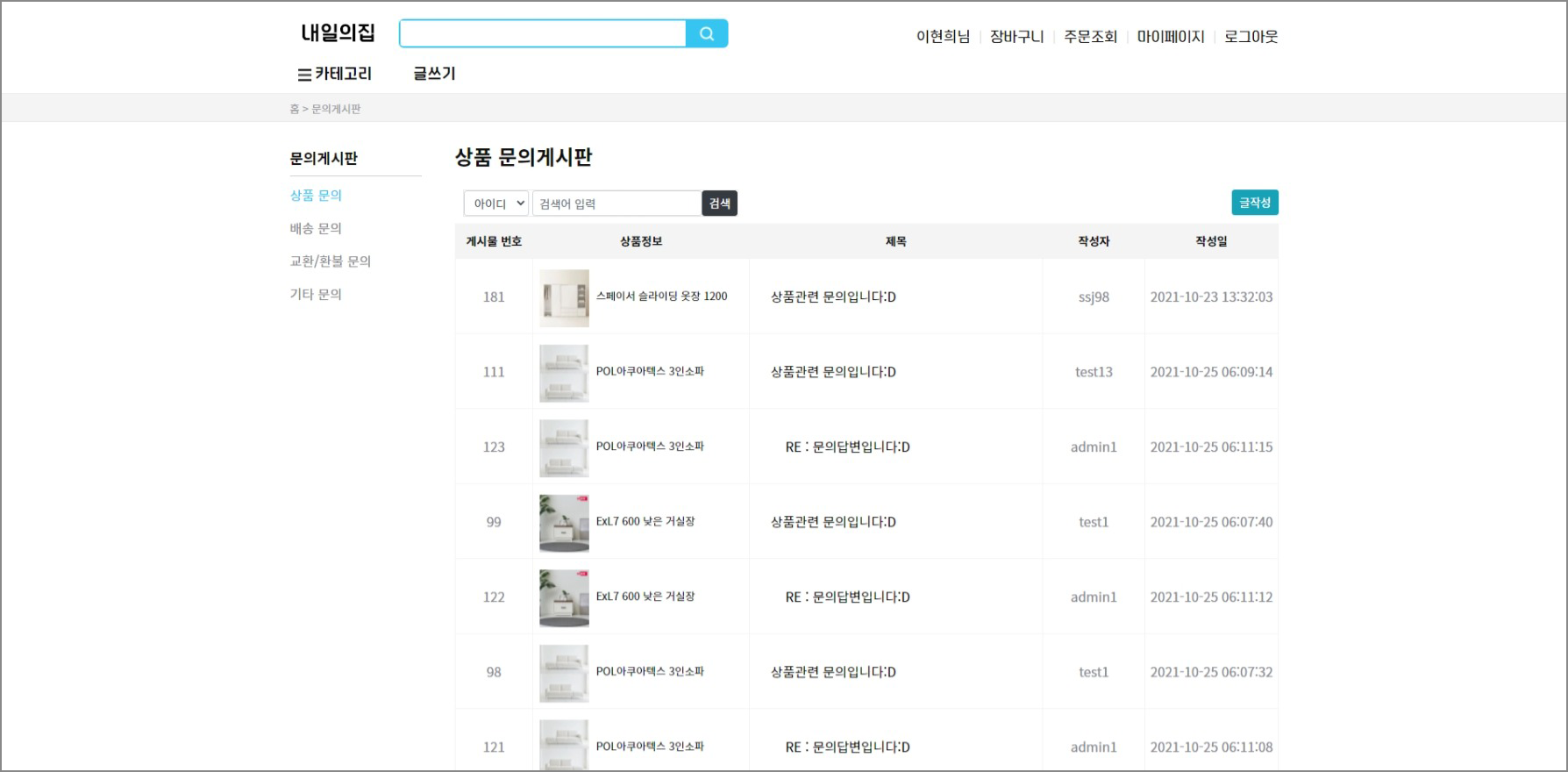1568x772 pixels.
Task: Click the 검색어 입력 field
Action: [617, 204]
